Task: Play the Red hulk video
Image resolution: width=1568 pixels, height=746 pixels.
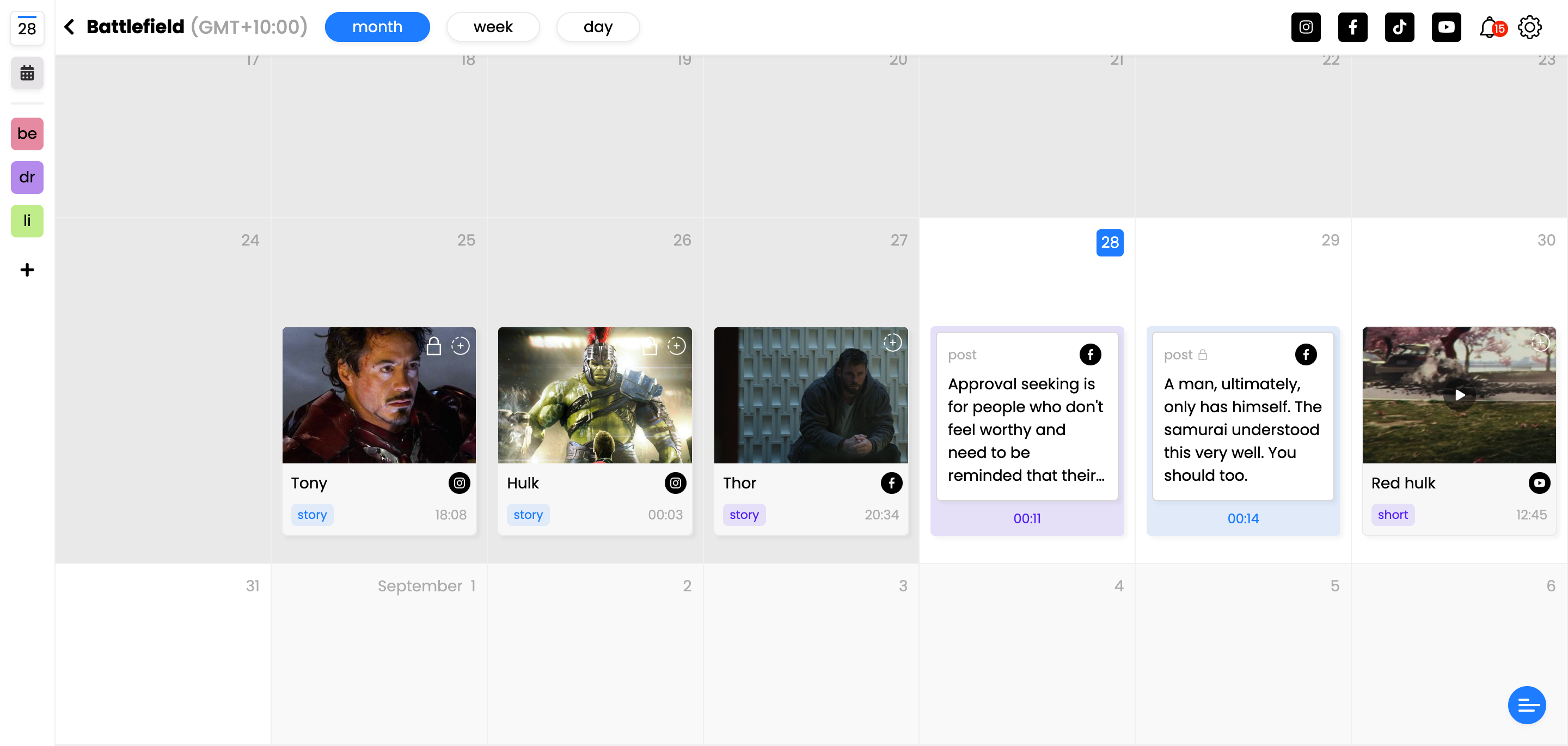Action: click(x=1459, y=395)
